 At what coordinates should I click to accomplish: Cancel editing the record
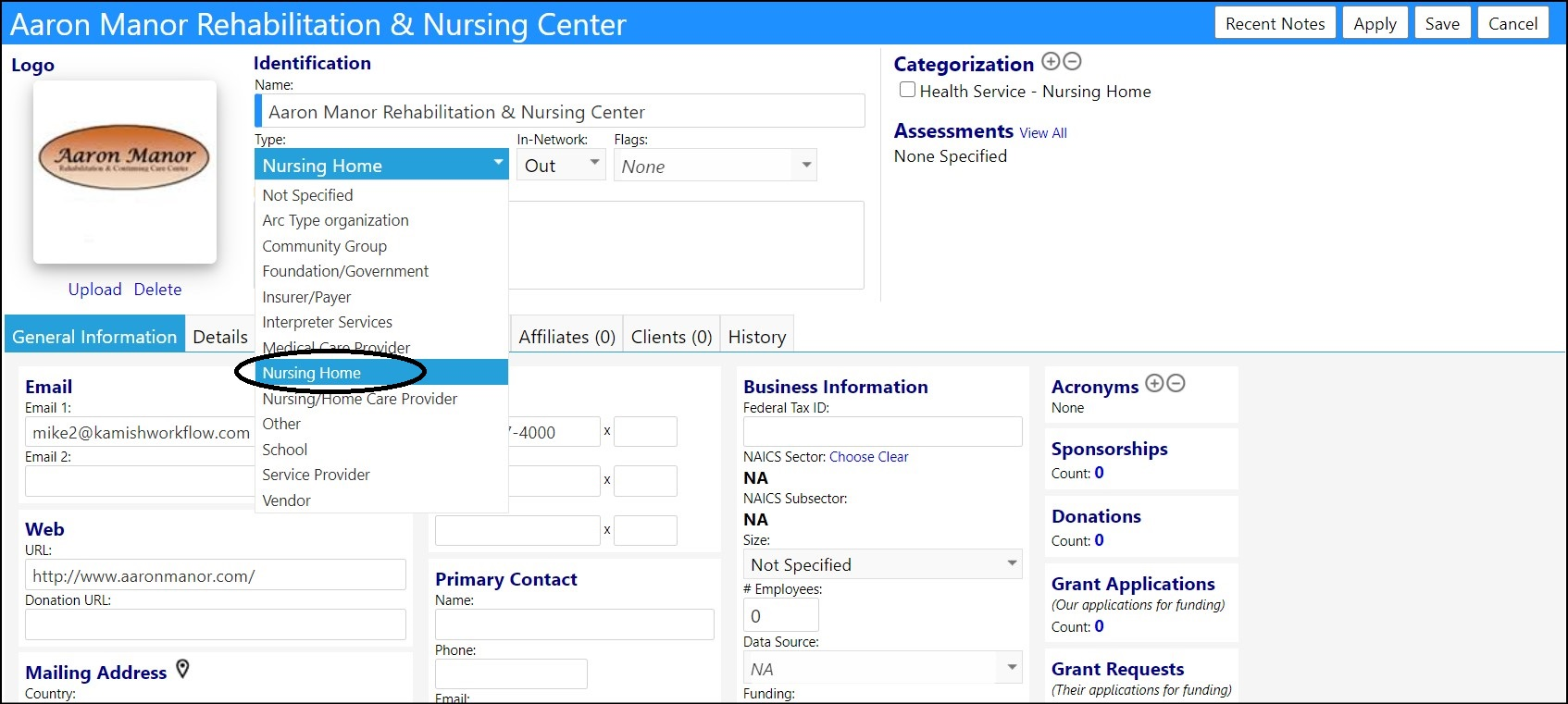tap(1512, 23)
